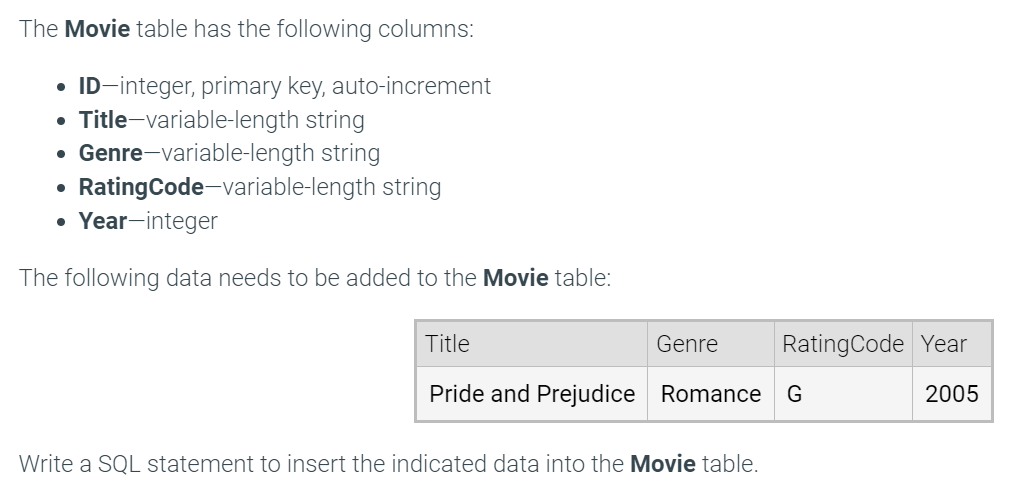Click the G rating cell
1014x502 pixels.
[x=843, y=394]
